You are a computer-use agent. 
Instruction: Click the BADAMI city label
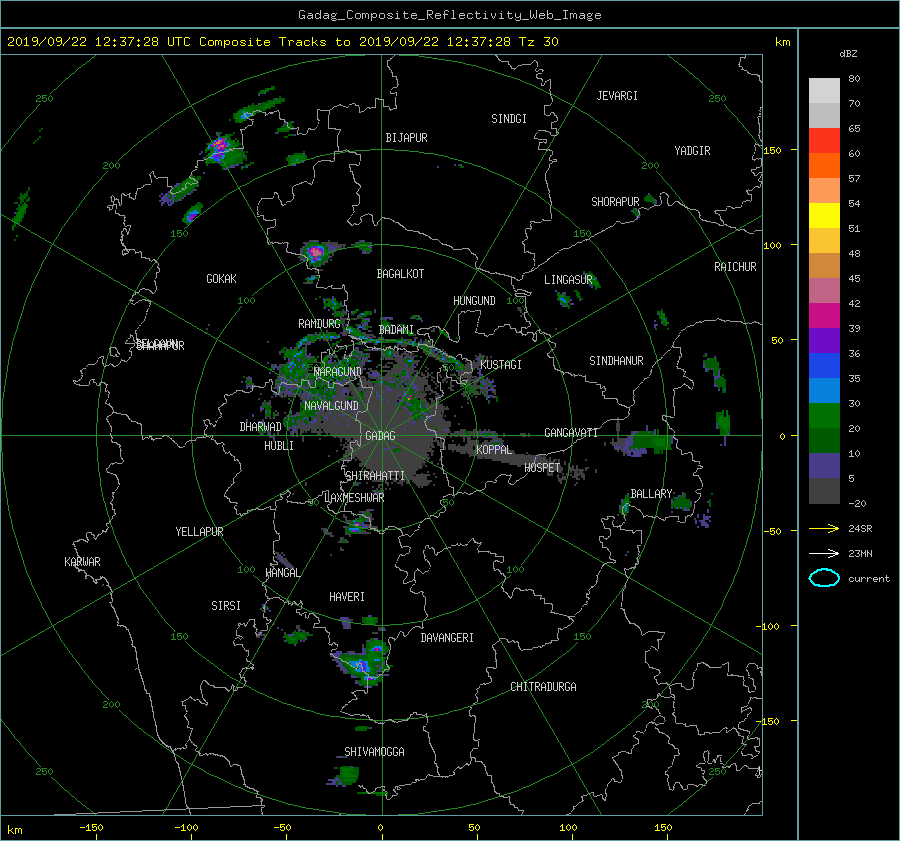tap(396, 330)
